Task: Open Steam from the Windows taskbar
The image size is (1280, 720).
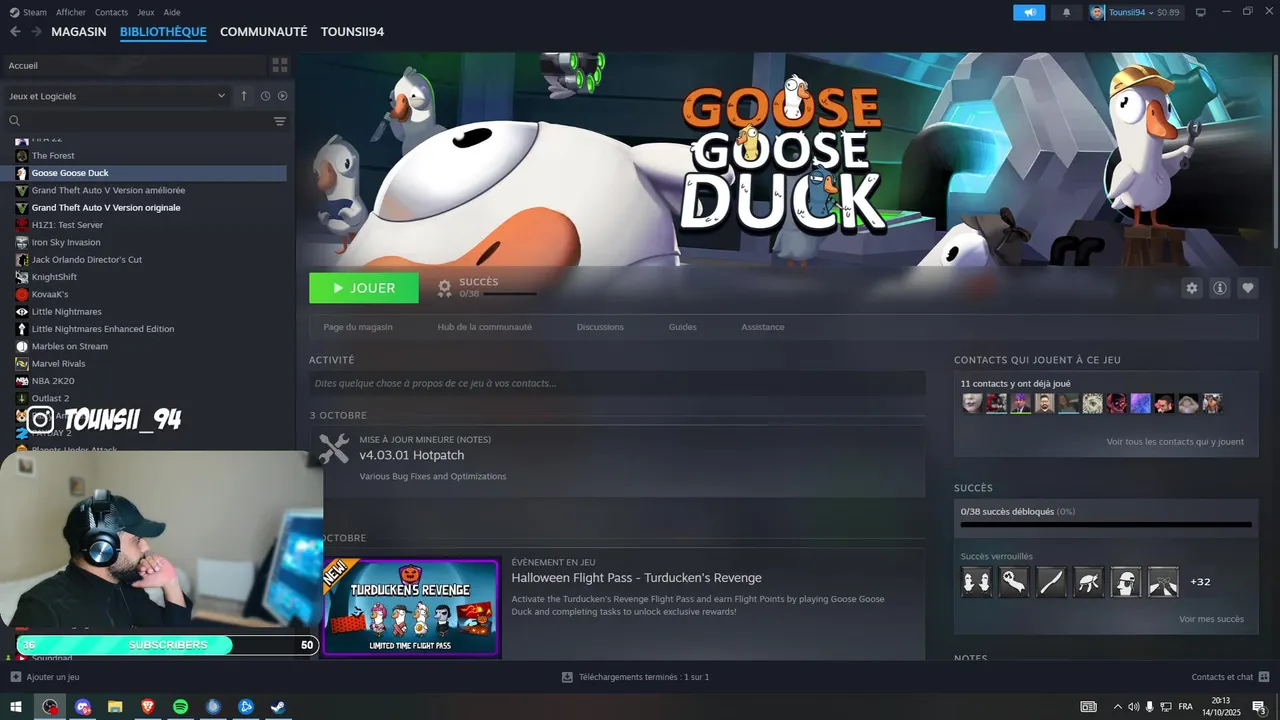Action: 277,707
